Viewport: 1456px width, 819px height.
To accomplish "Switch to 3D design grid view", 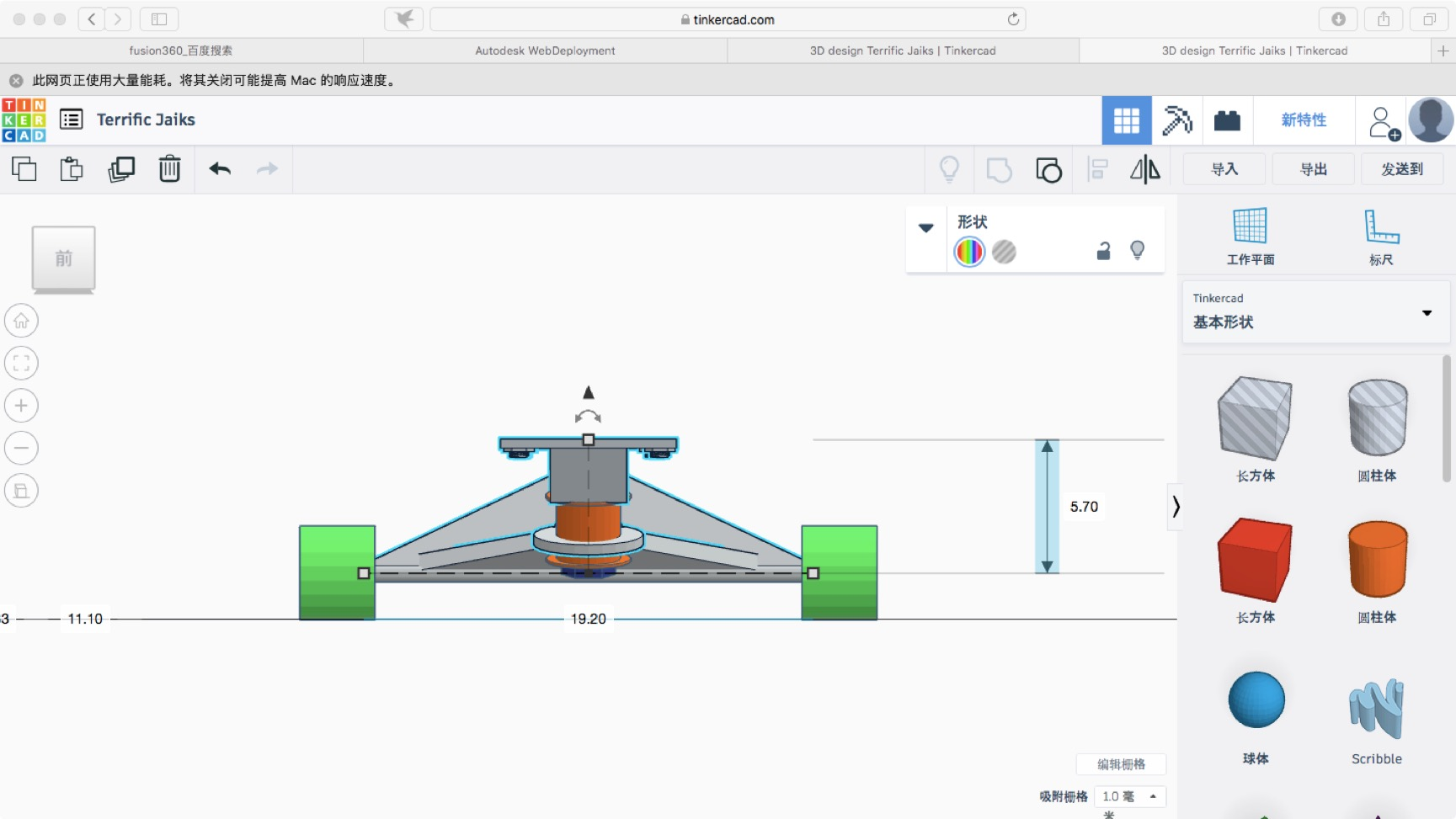I will point(1127,120).
